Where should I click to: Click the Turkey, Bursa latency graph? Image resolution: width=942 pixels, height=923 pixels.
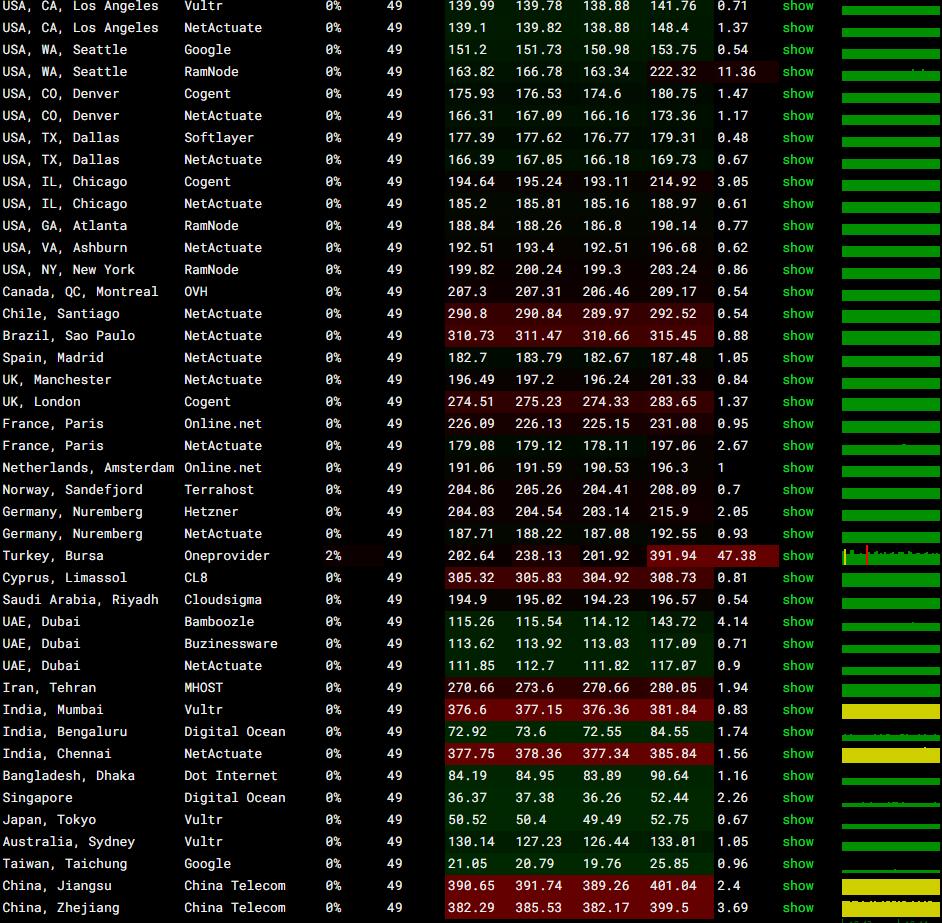click(892, 556)
